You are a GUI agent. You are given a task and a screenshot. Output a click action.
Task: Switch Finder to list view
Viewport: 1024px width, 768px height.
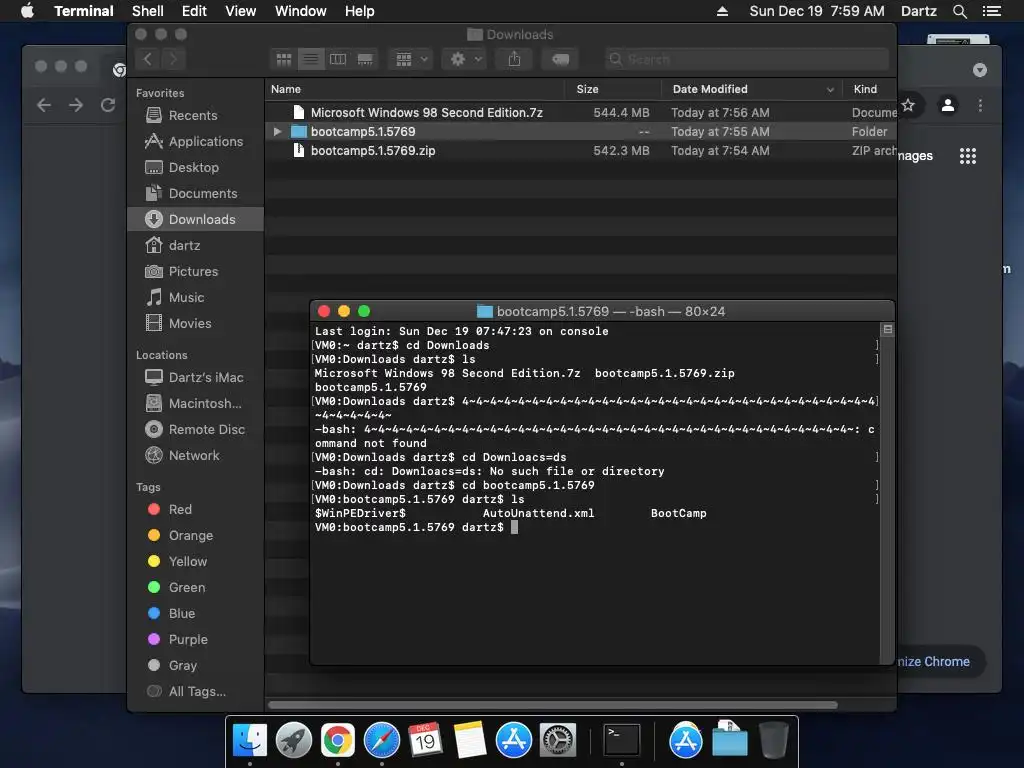[x=311, y=59]
